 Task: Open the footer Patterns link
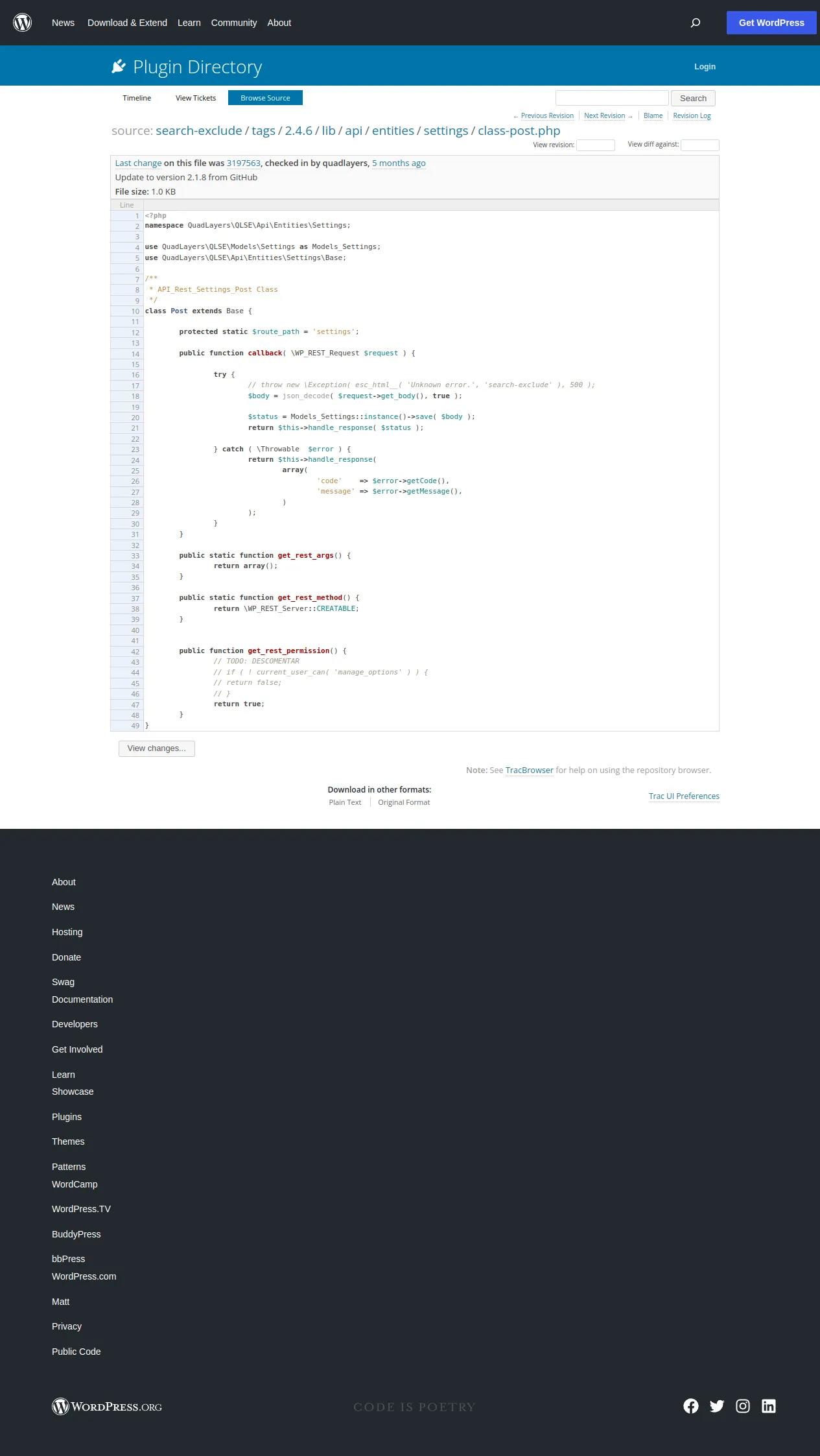pyautogui.click(x=69, y=1167)
